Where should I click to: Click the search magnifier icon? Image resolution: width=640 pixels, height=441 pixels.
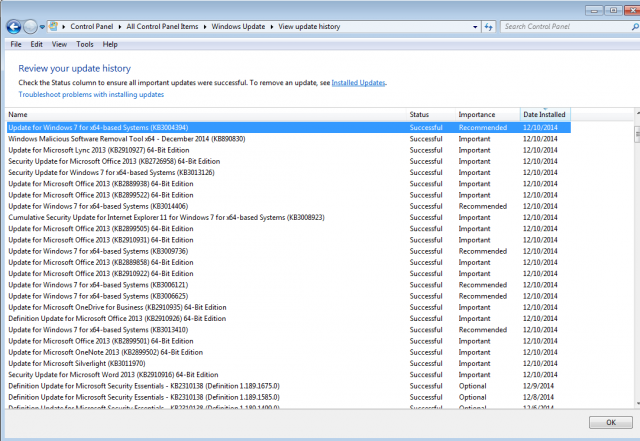[628, 27]
